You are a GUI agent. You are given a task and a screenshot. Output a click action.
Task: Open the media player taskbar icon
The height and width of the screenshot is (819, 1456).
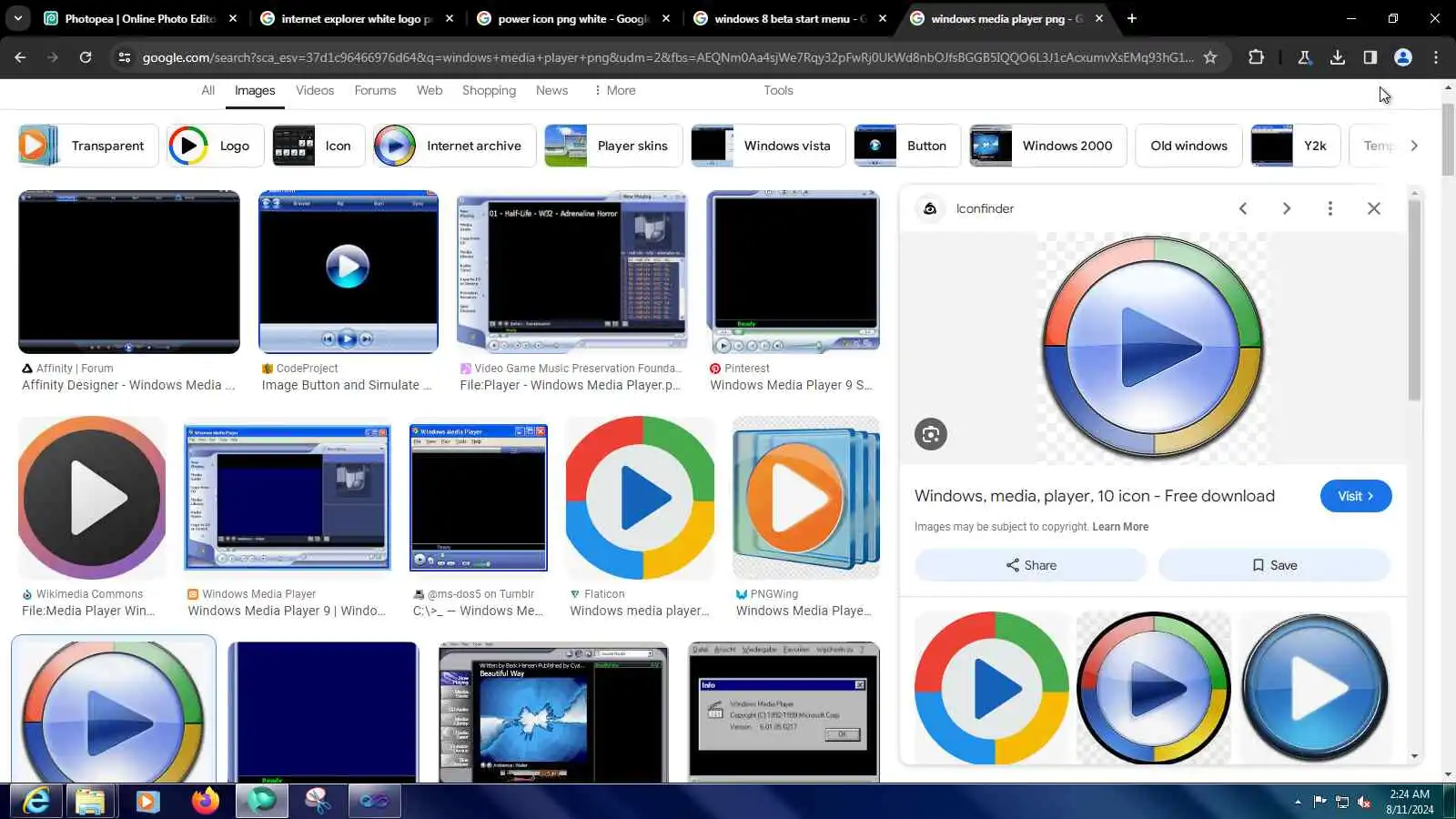[x=147, y=801]
